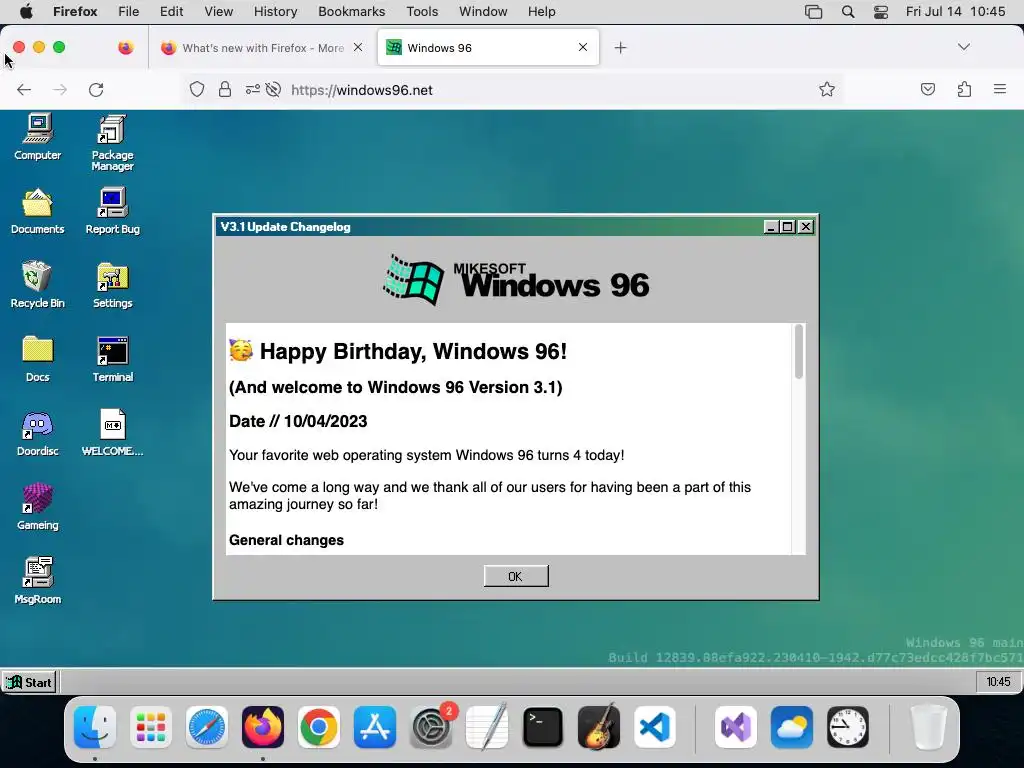This screenshot has width=1024, height=768.
Task: Expand the list all tabs chevron
Action: pyautogui.click(x=964, y=47)
